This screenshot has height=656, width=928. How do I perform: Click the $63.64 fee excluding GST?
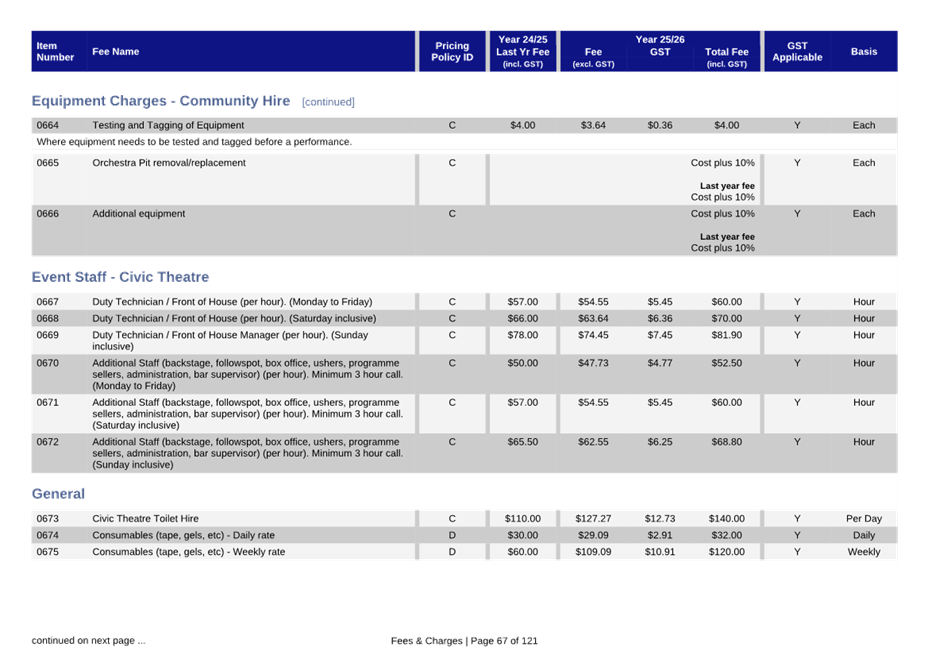tap(593, 319)
